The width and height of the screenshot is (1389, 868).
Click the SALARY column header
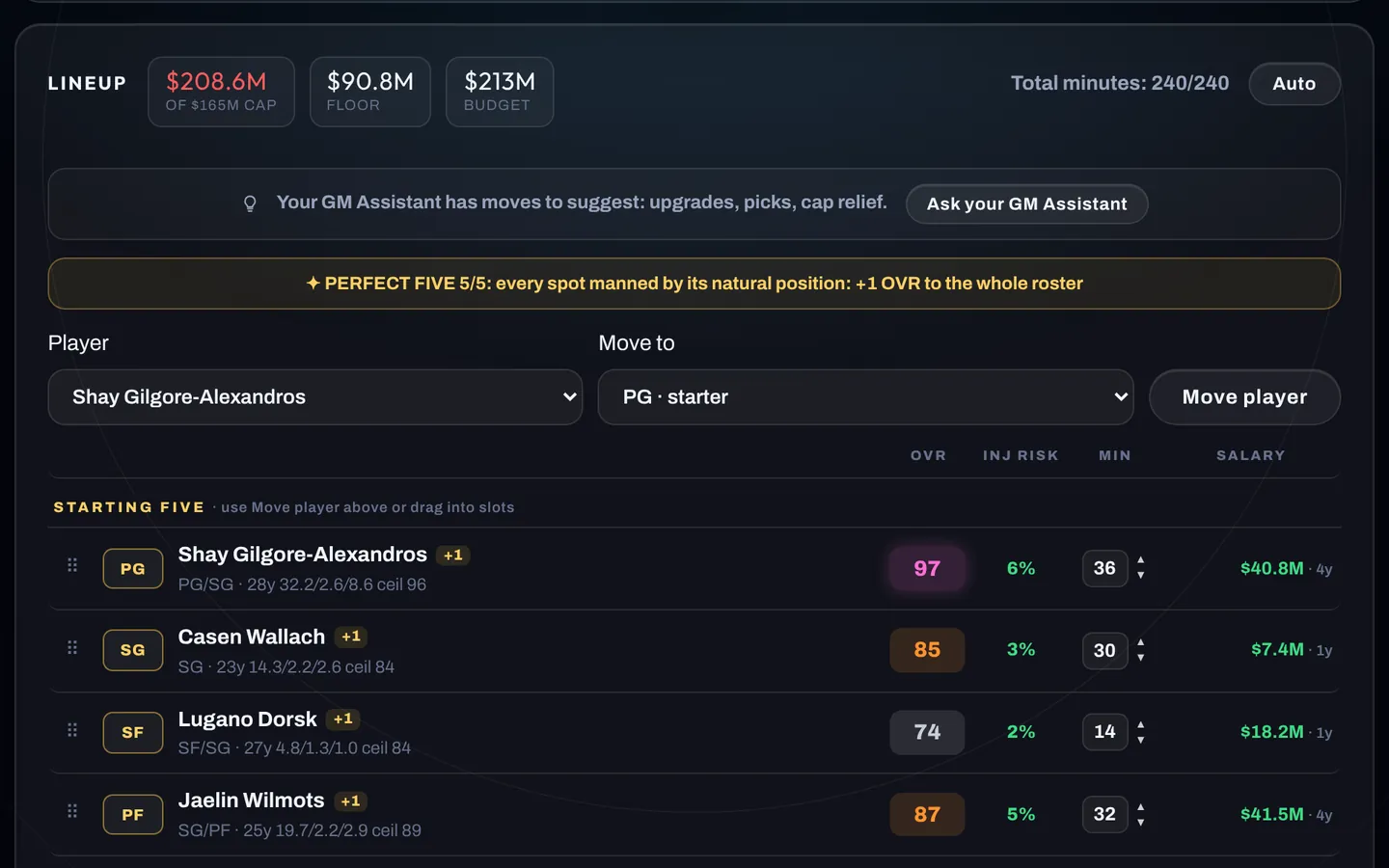(1250, 455)
